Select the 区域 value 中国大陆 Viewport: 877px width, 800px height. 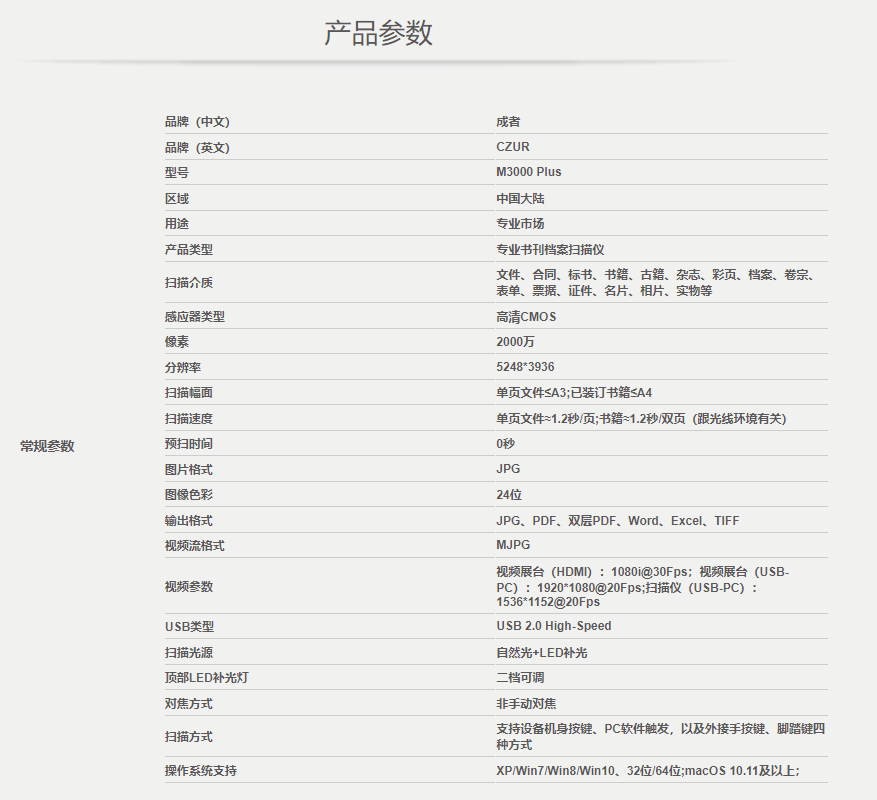pos(518,198)
